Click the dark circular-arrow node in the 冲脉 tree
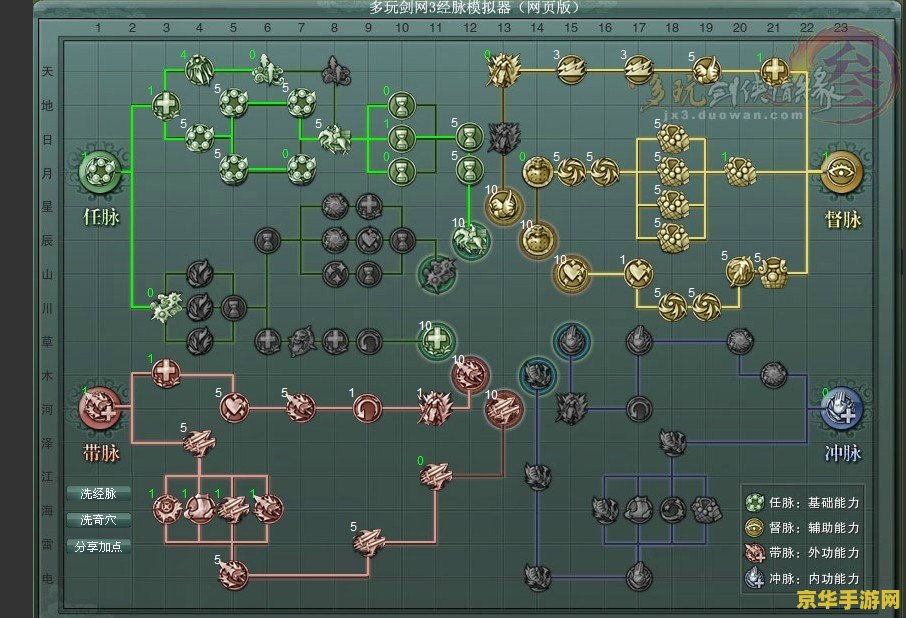This screenshot has width=906, height=618. tap(638, 409)
